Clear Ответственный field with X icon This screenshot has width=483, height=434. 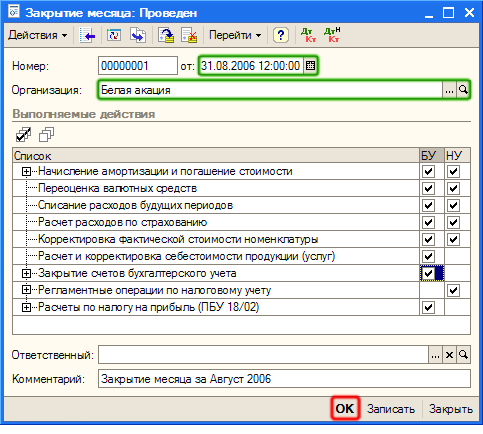449,355
